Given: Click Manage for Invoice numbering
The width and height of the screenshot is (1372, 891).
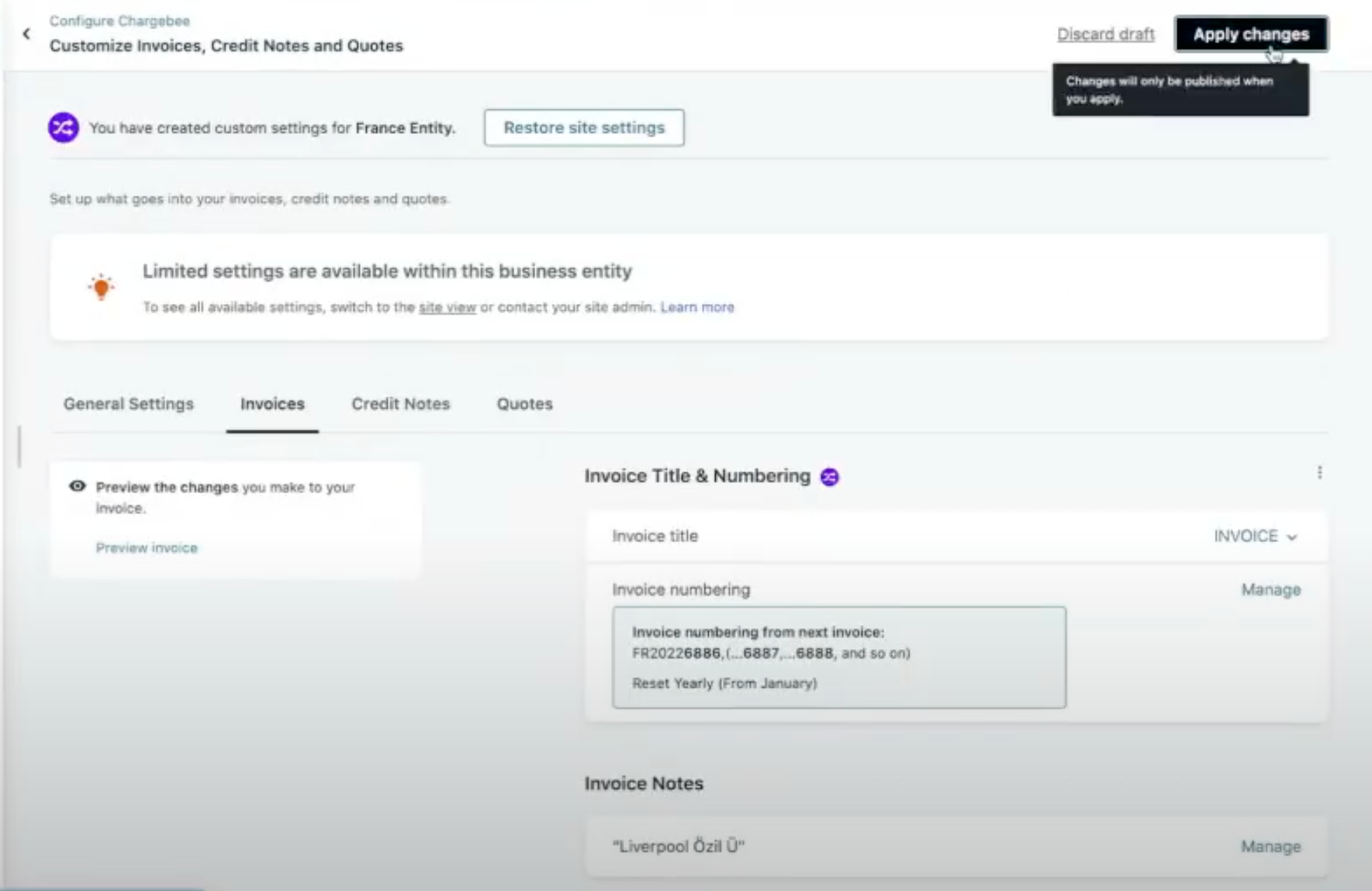Looking at the screenshot, I should point(1271,589).
